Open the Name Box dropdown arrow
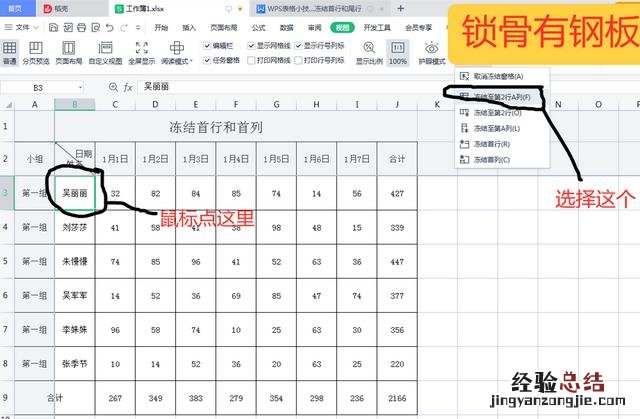 [80, 87]
